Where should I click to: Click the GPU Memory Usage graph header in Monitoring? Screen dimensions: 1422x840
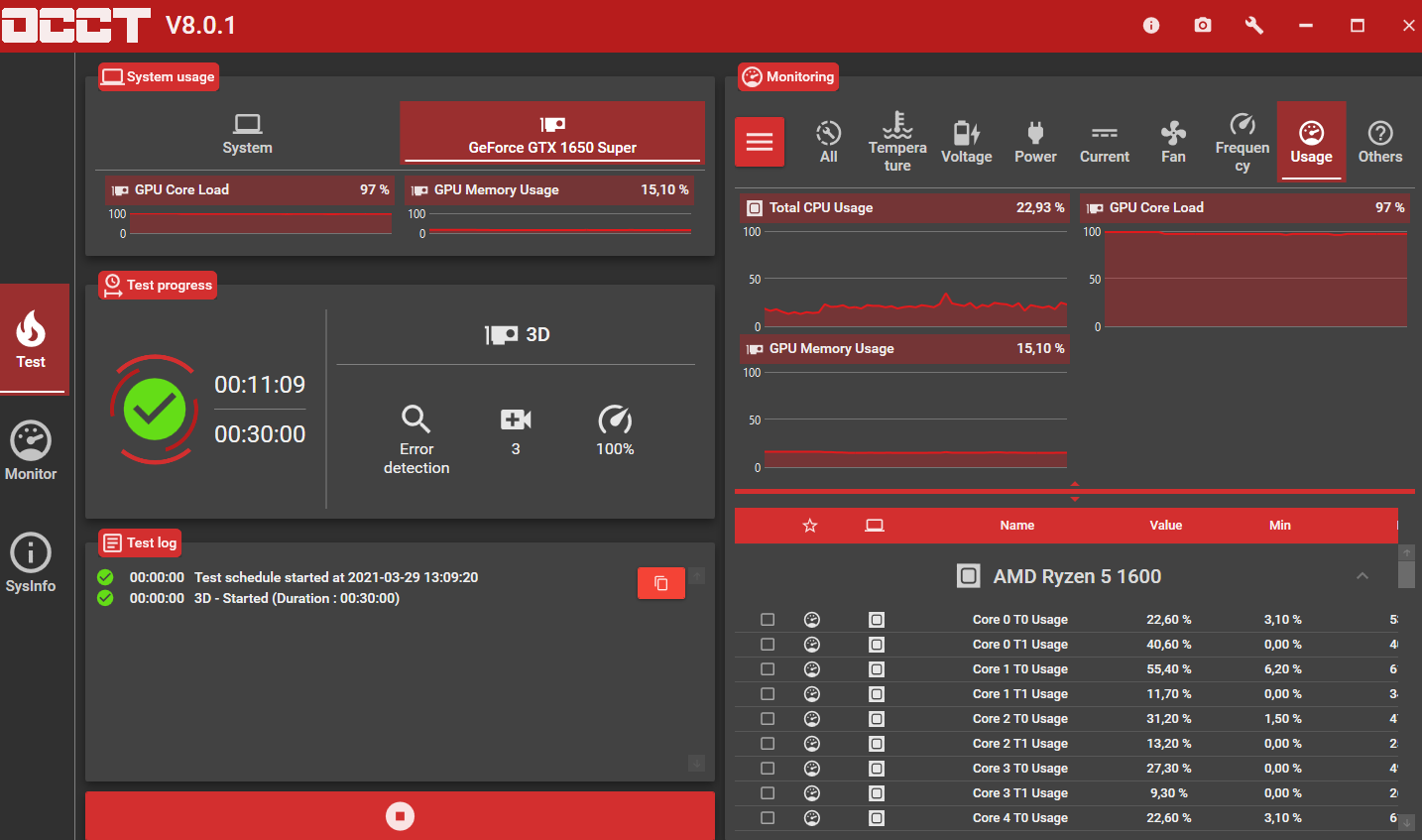pos(904,349)
